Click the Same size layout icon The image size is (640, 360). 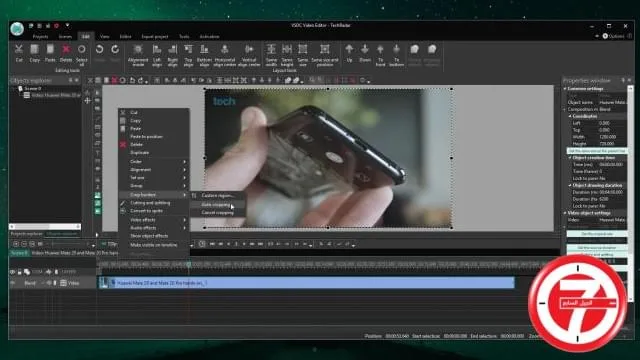click(302, 50)
